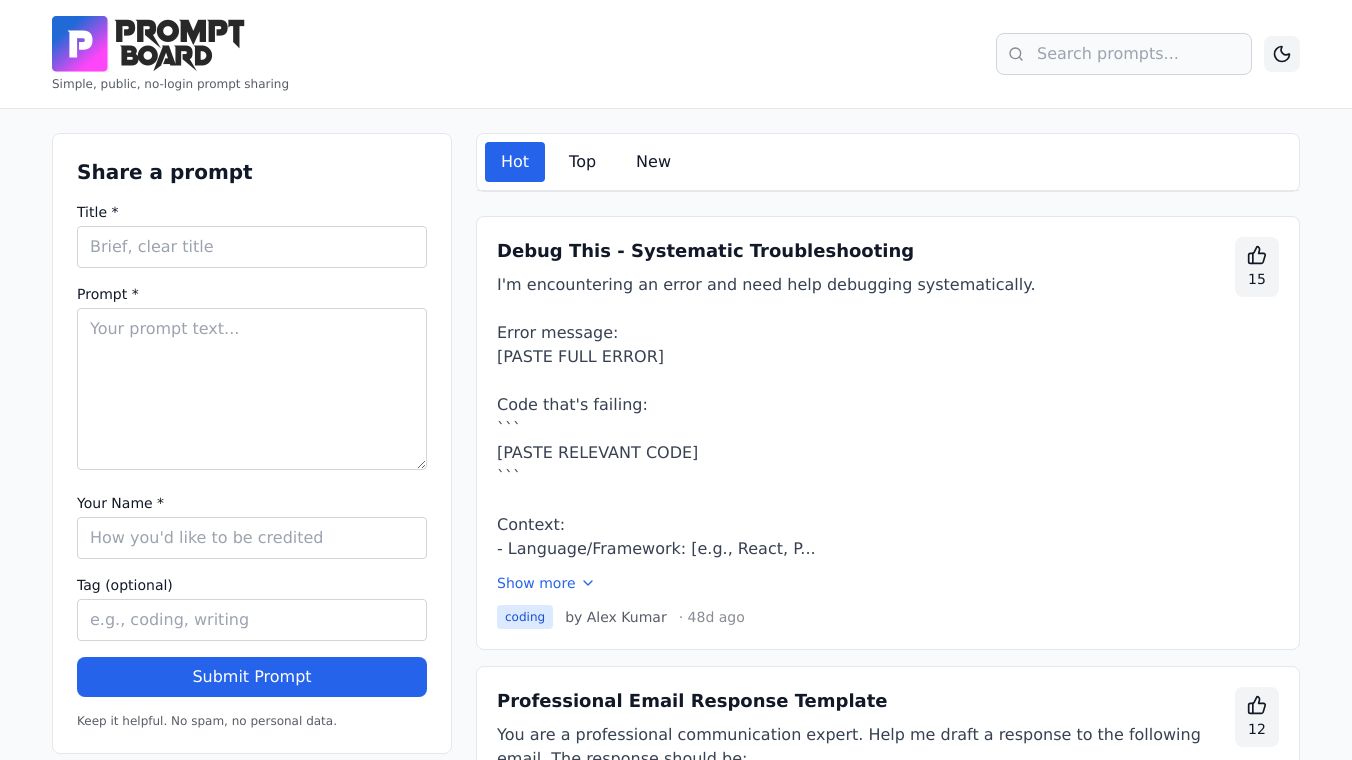The width and height of the screenshot is (1352, 760).
Task: Switch to the Top tab
Action: tap(582, 162)
